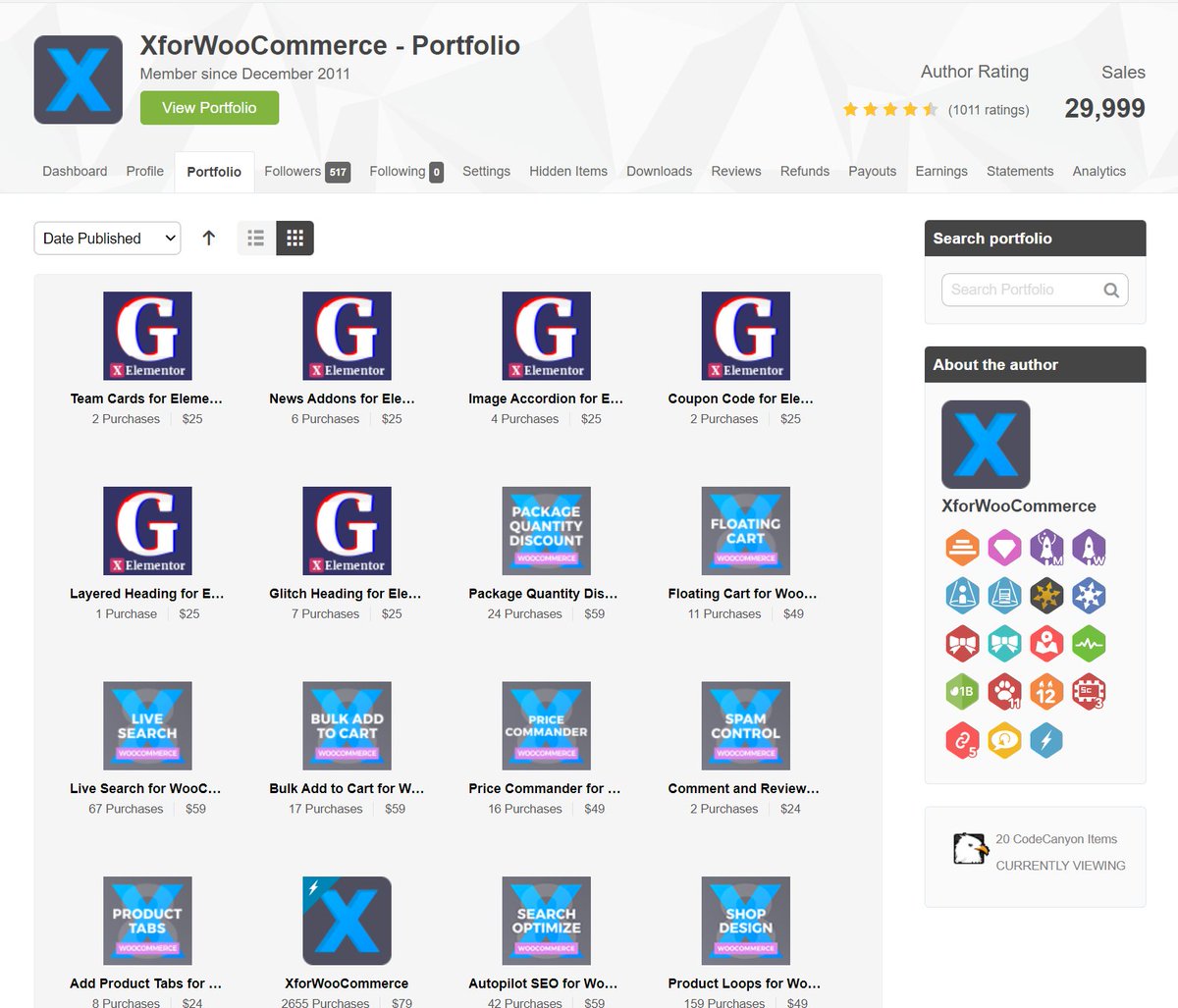Go to the Hidden Items tab
Image resolution: width=1178 pixels, height=1008 pixels.
click(x=568, y=171)
